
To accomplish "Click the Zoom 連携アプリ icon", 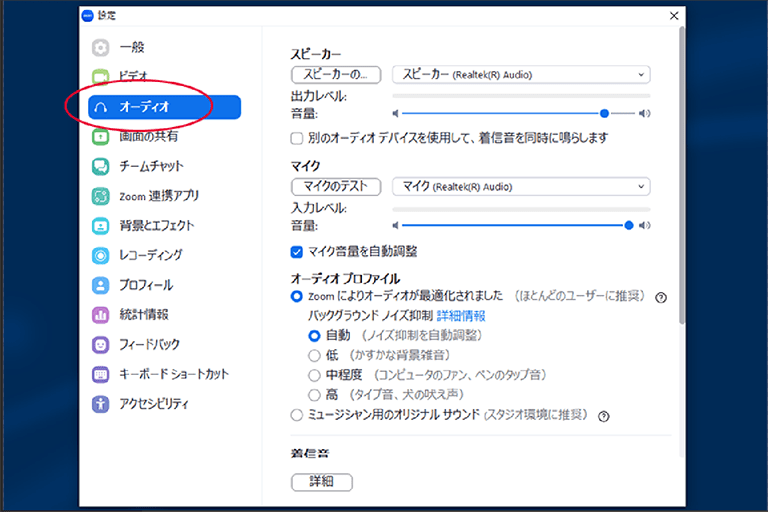I will [x=100, y=196].
